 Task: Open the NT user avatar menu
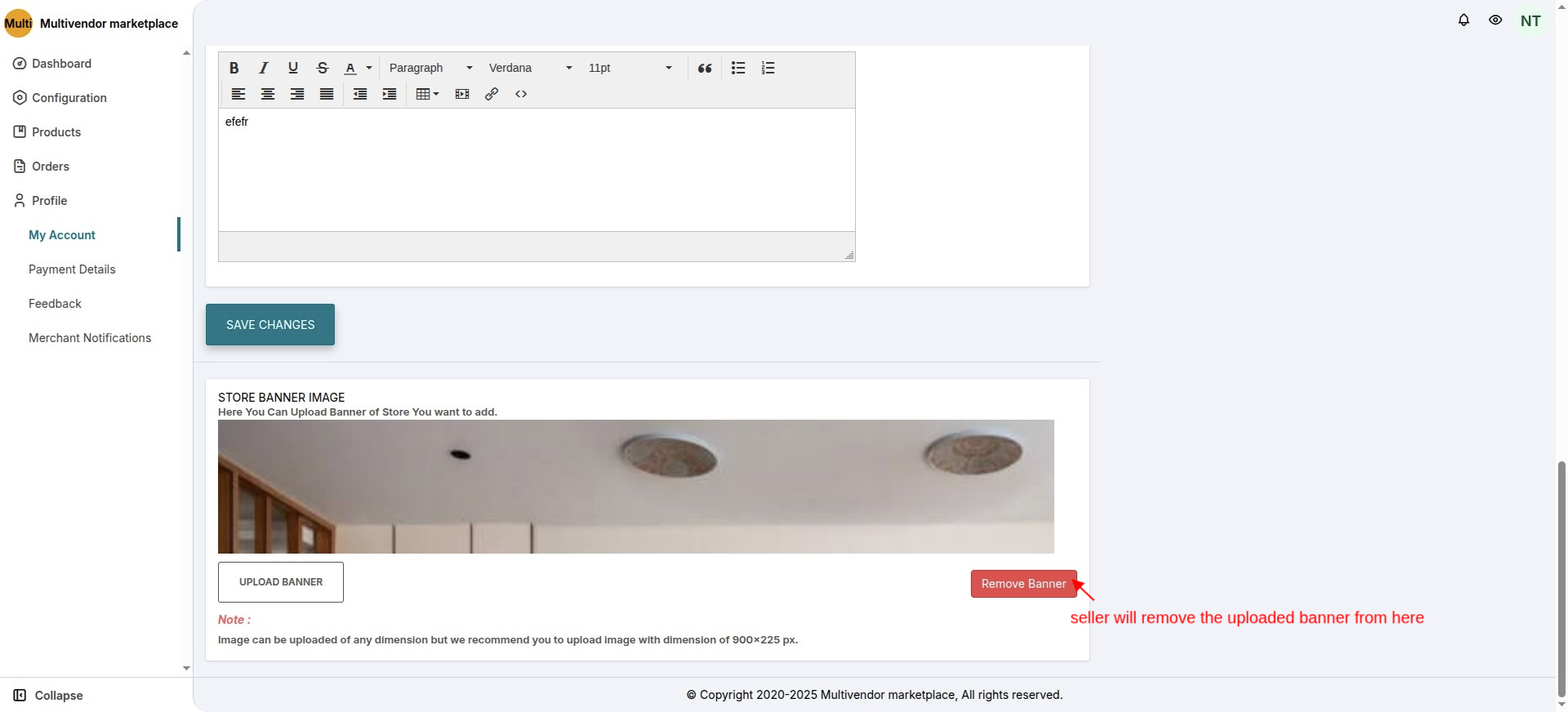(x=1531, y=21)
